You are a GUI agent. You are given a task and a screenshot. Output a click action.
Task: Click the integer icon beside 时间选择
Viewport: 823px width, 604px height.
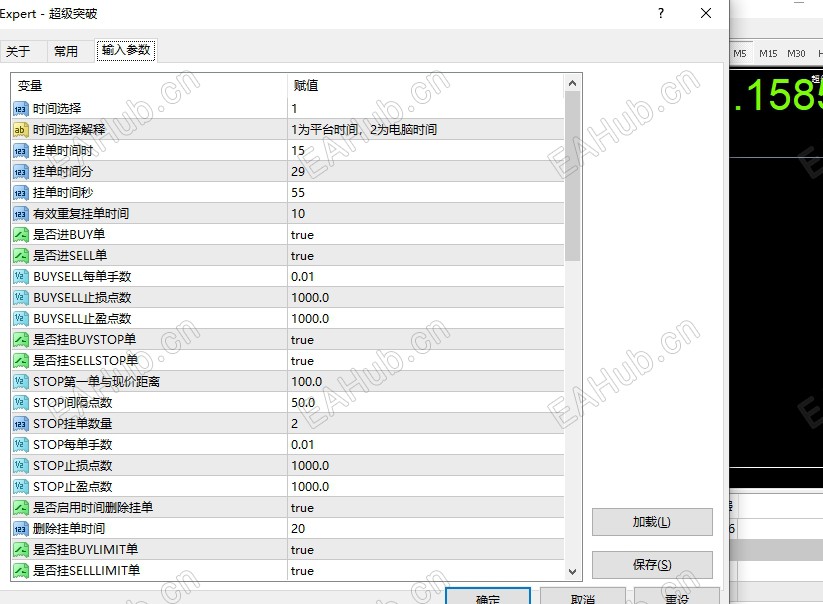[x=20, y=109]
